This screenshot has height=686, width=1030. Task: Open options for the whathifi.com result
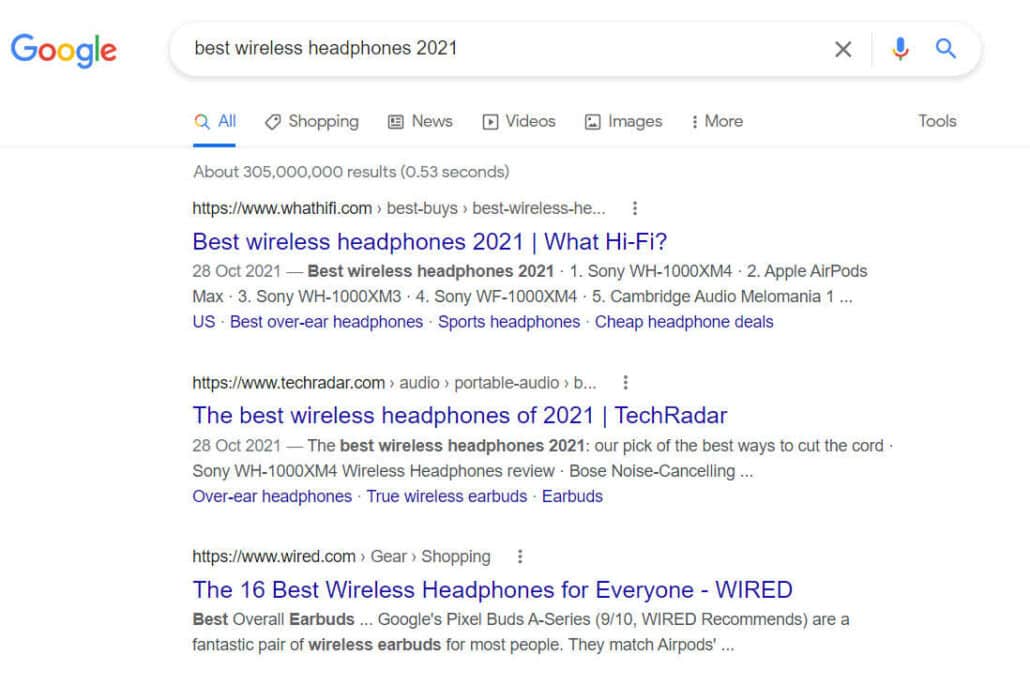point(635,208)
